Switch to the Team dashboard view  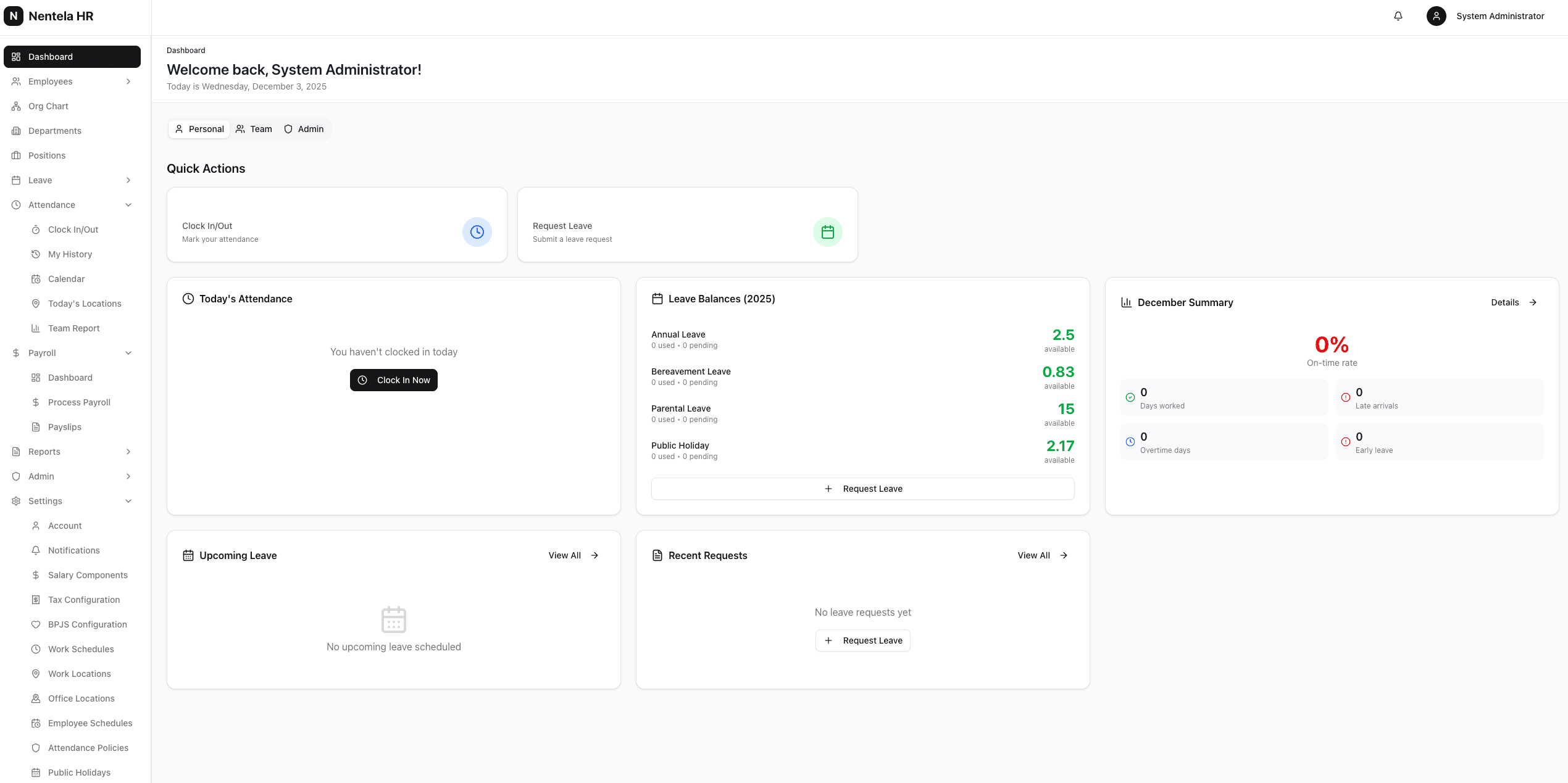click(253, 129)
